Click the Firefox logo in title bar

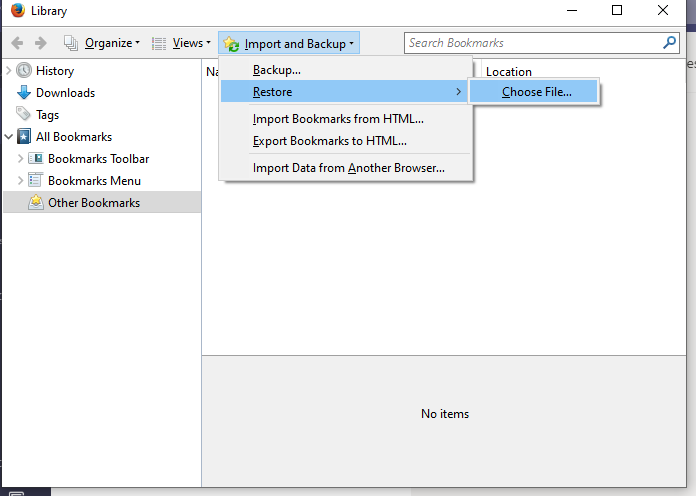tap(18, 10)
